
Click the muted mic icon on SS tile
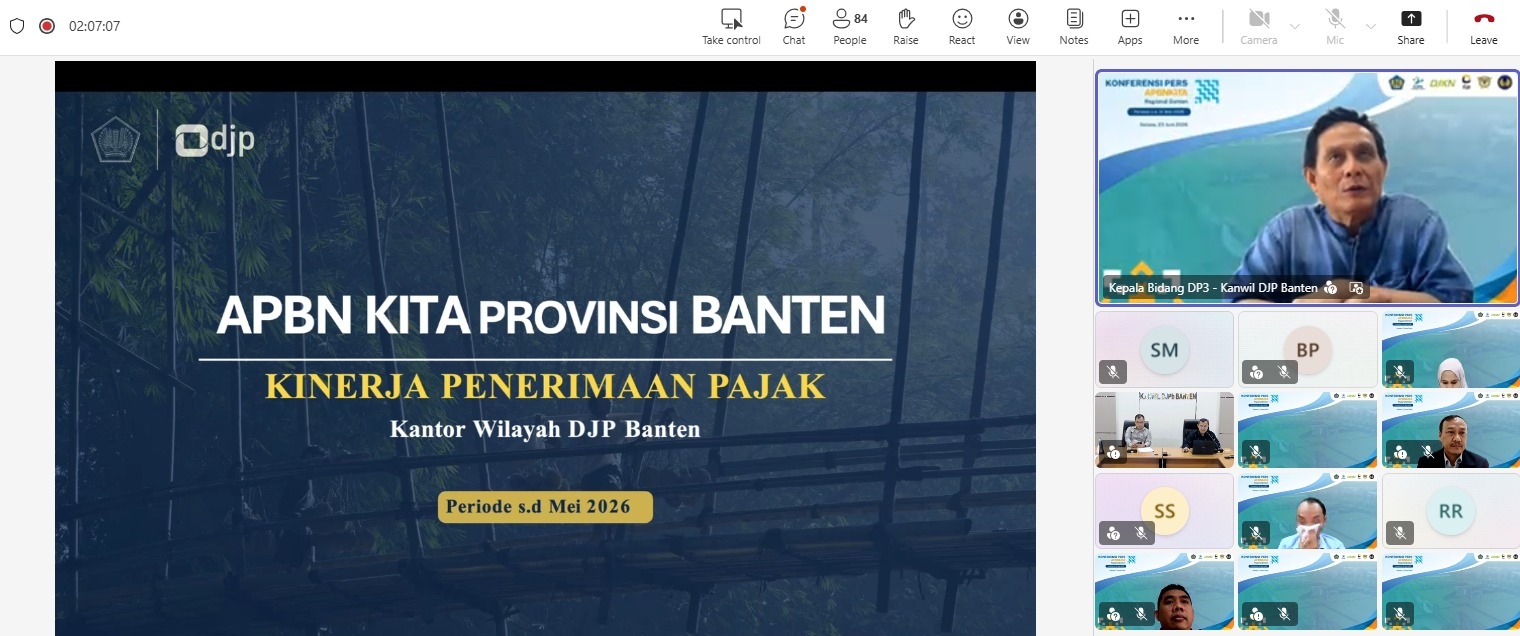[x=1140, y=533]
